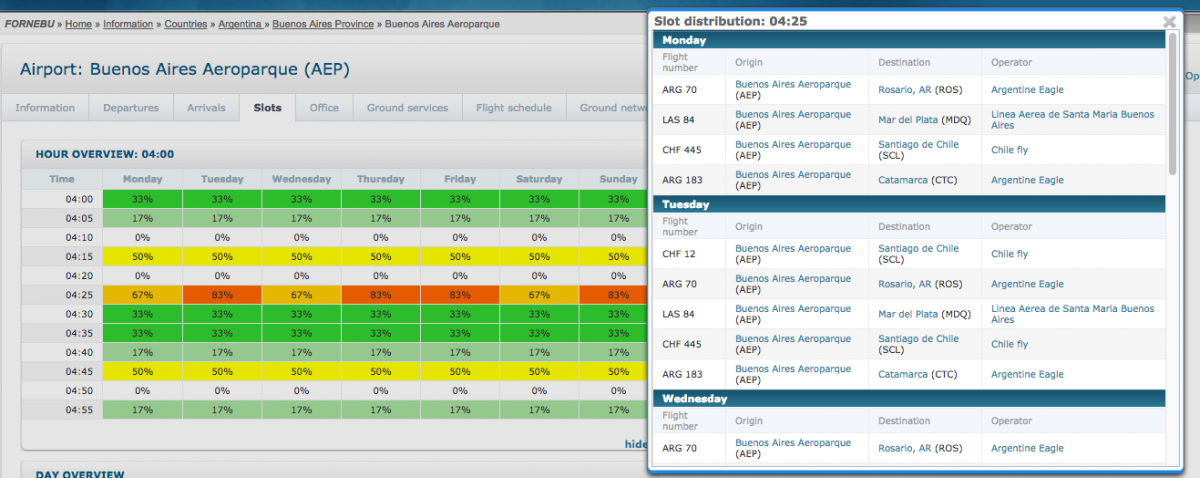Open Chile fly operator in Monday CHF 445 row

pos(1009,150)
